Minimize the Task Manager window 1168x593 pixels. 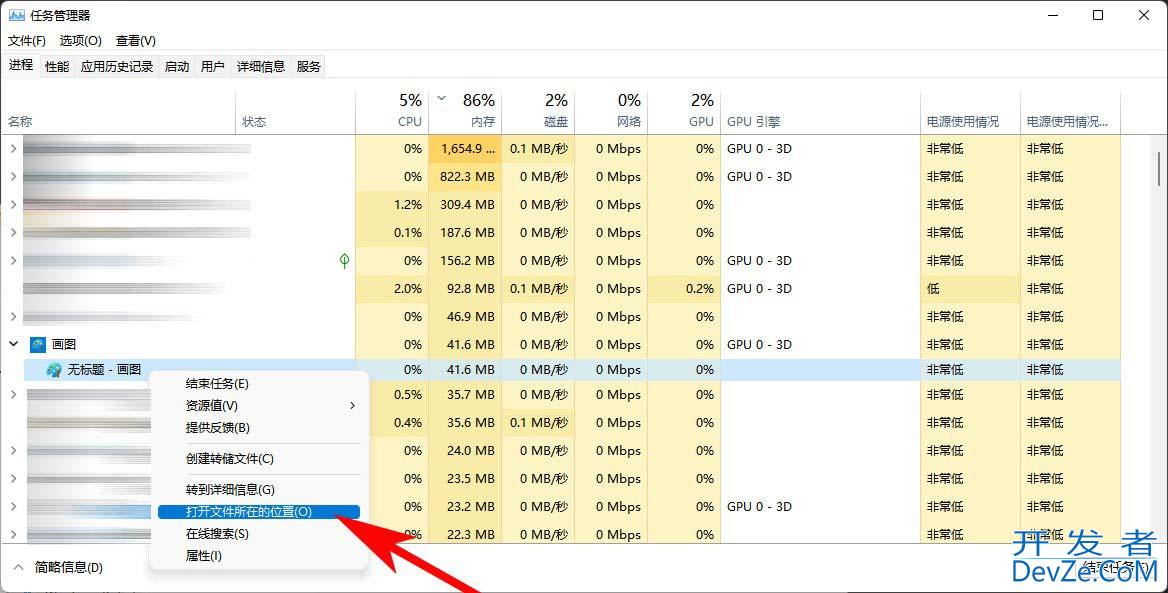tap(1053, 15)
